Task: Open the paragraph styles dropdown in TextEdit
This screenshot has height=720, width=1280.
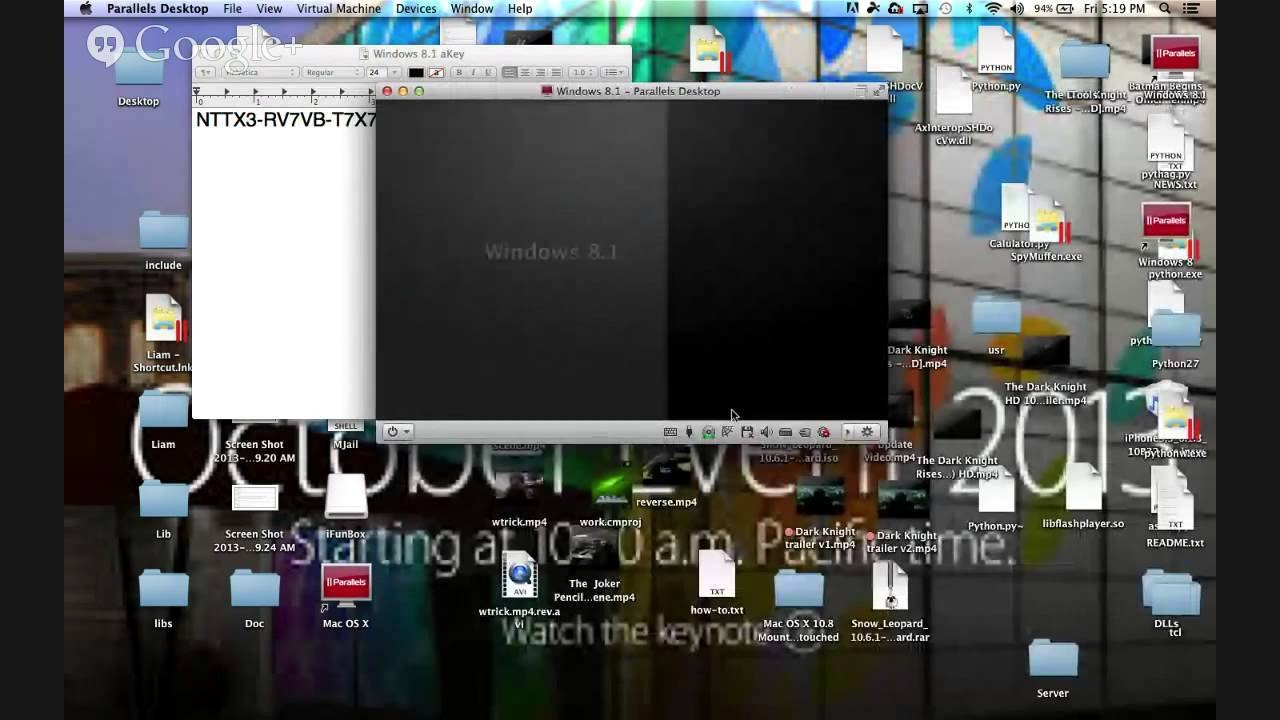Action: [x=205, y=72]
